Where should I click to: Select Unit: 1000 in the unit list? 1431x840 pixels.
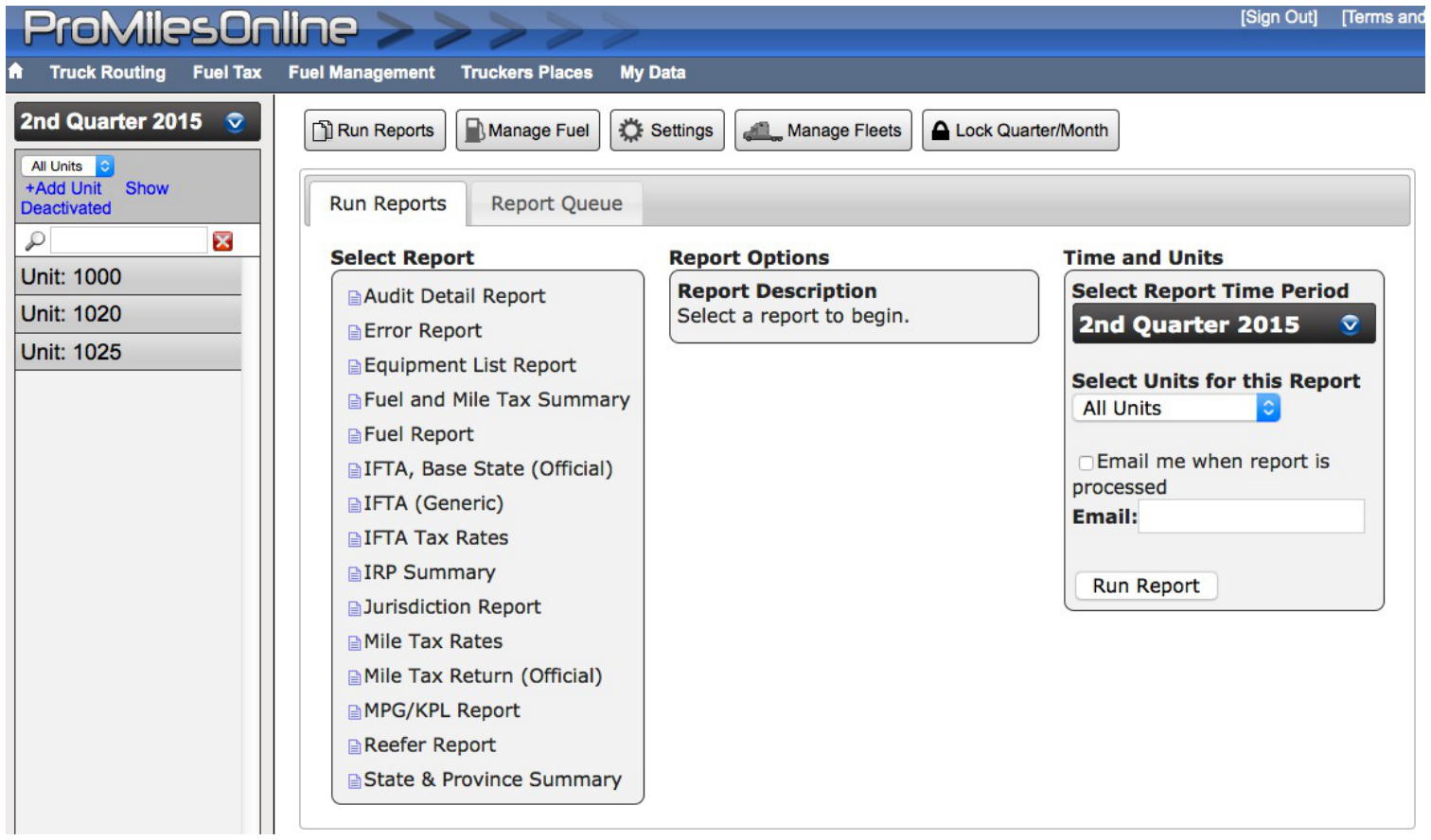point(128,277)
